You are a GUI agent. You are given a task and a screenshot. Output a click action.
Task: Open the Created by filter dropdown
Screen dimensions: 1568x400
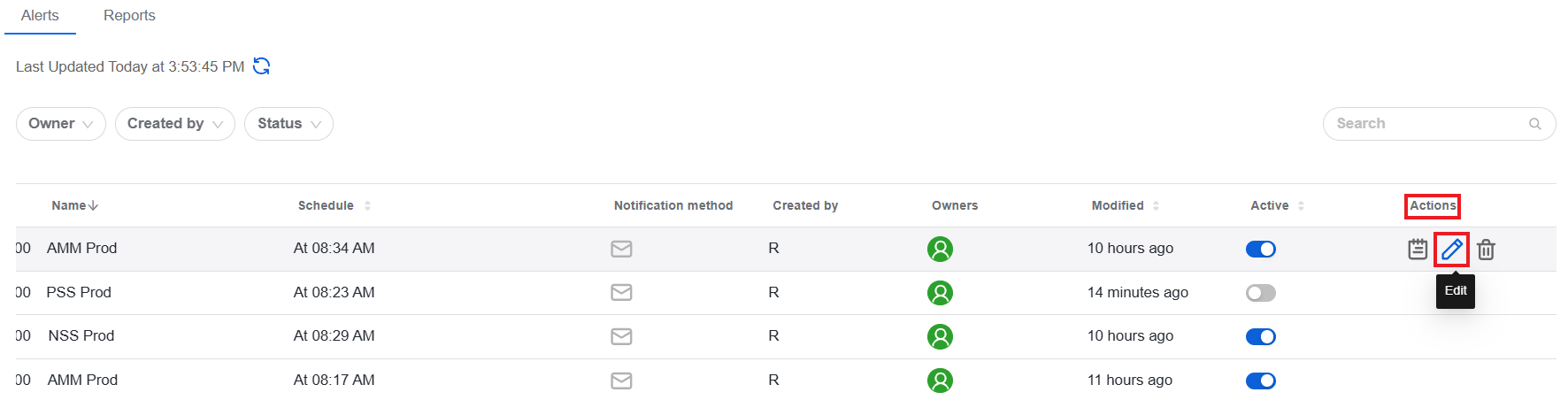(x=175, y=124)
